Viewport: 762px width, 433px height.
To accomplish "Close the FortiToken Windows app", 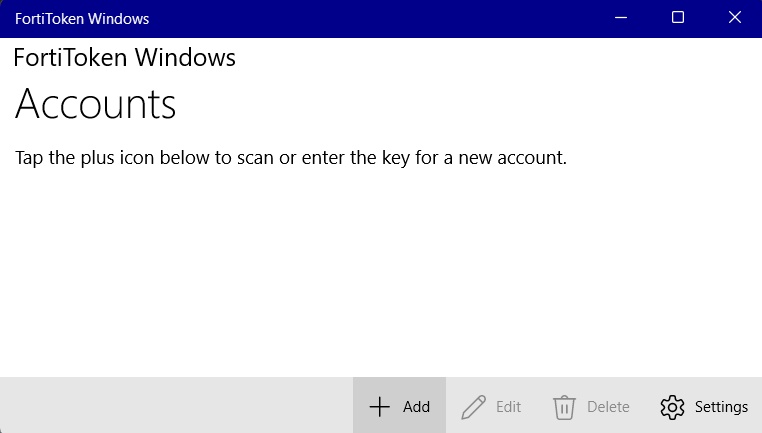I will [735, 18].
